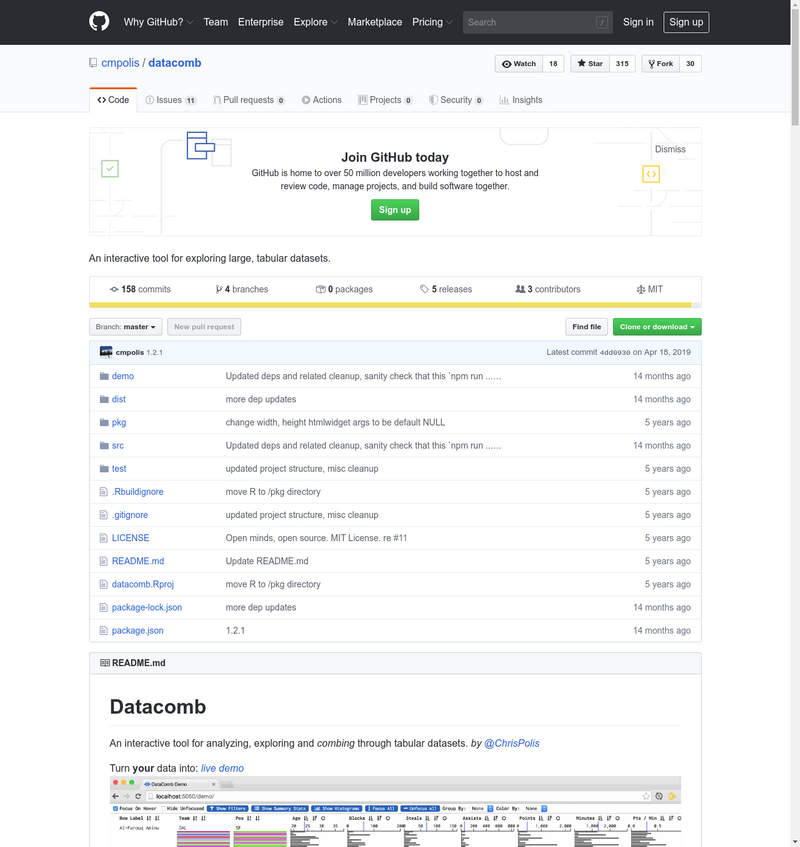Open the datacomb repository name link
Viewport: 800px width, 847px height.
pyautogui.click(x=174, y=63)
